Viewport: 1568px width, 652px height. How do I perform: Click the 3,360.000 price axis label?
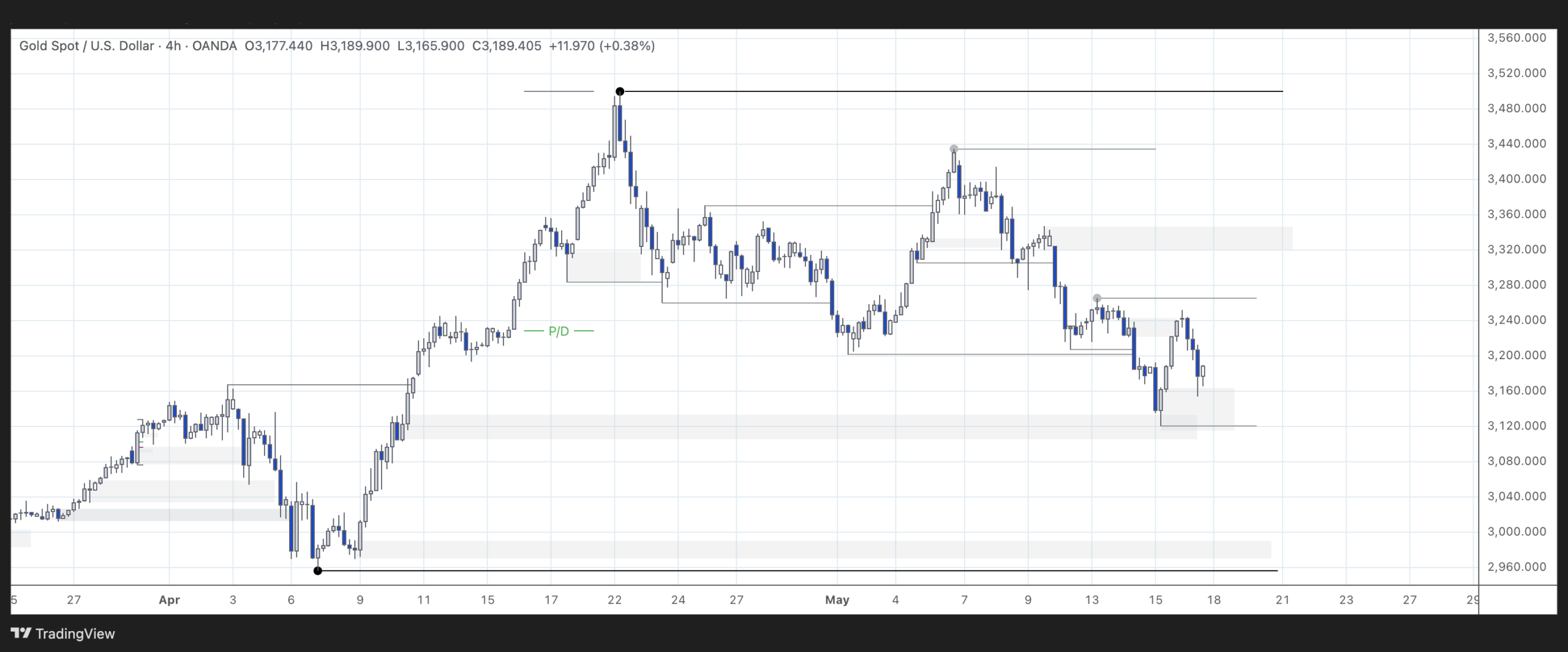click(x=1517, y=214)
